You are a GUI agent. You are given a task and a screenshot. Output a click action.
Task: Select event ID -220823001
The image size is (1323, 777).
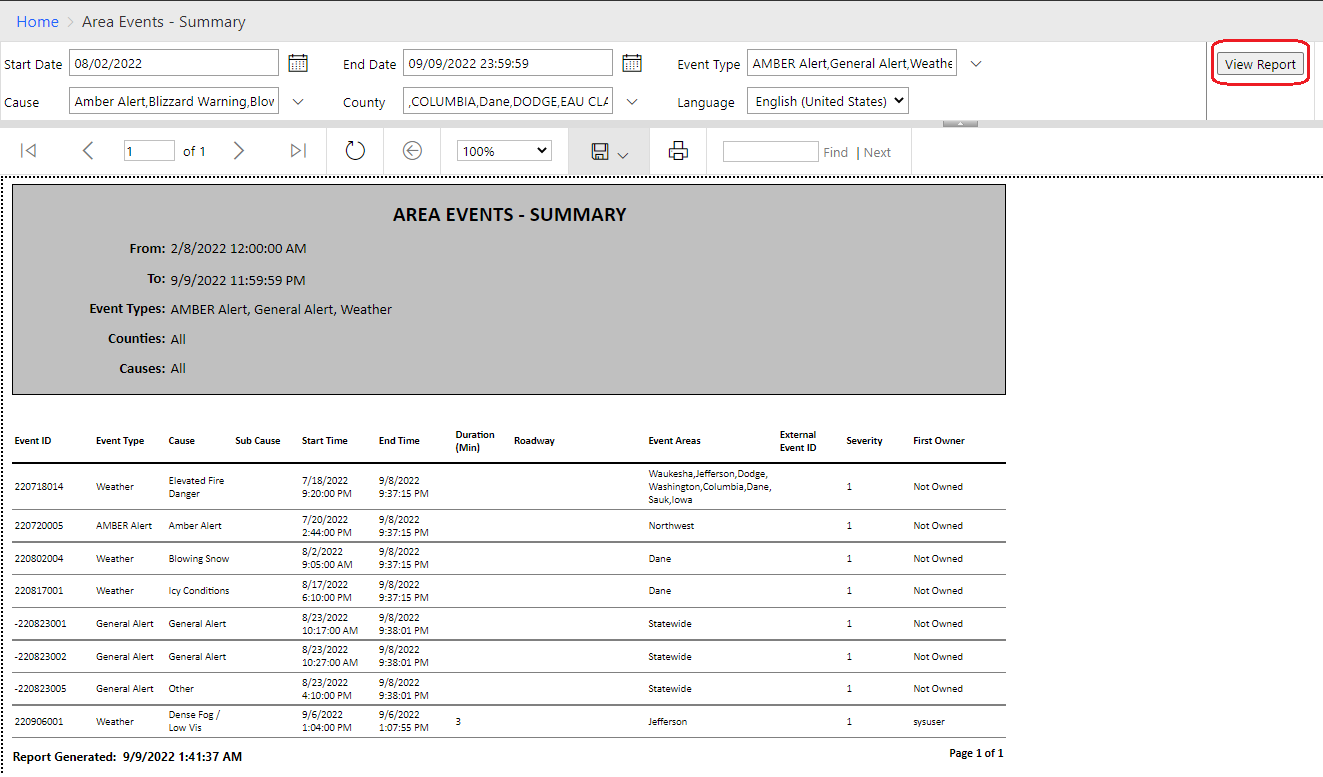point(40,624)
